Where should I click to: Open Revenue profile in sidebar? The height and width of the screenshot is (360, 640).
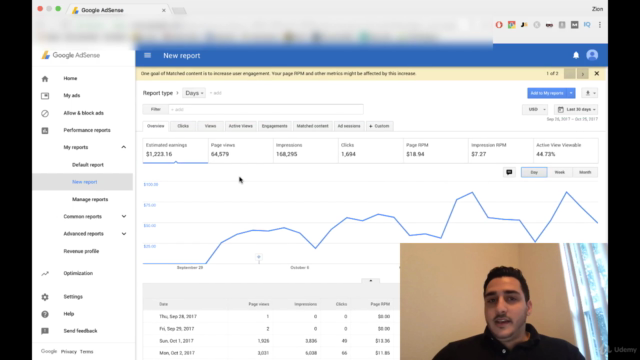tap(81, 251)
